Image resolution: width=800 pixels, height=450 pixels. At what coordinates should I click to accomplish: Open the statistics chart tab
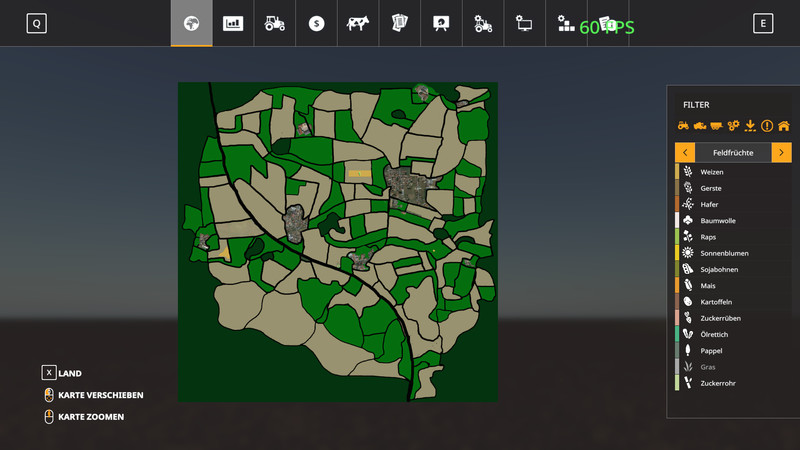coord(233,23)
